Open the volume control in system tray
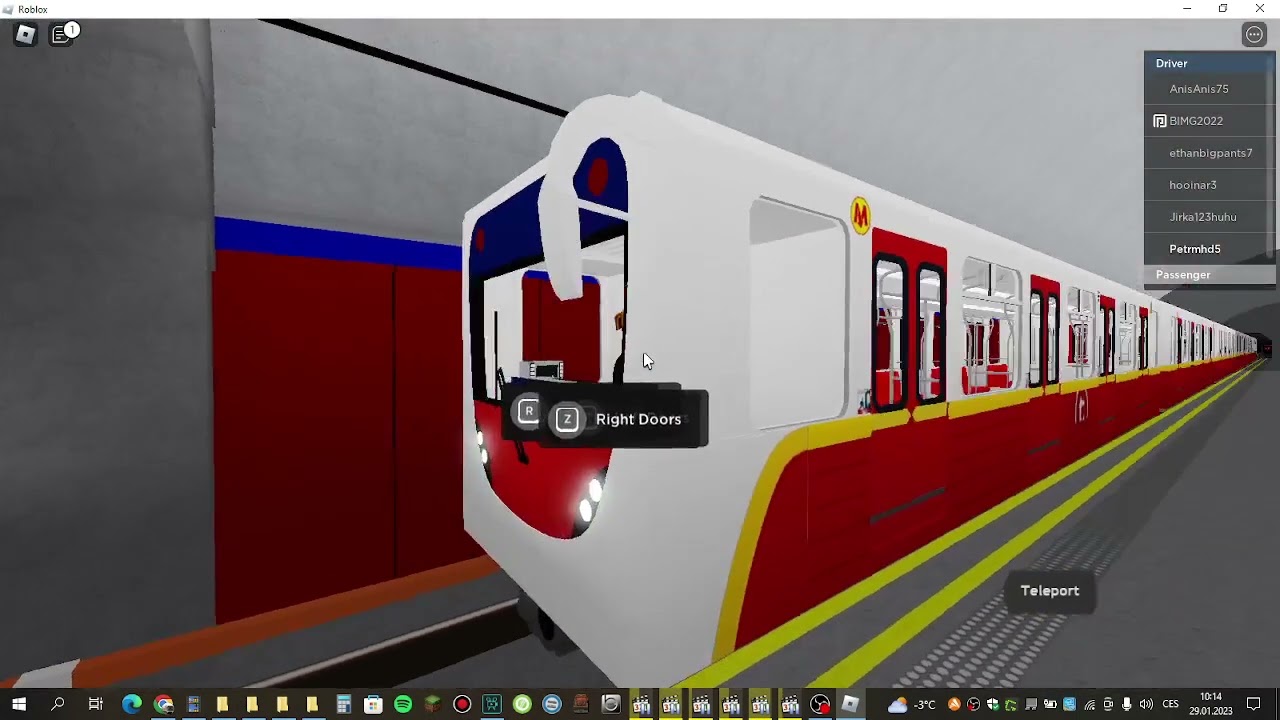 coord(1146,705)
